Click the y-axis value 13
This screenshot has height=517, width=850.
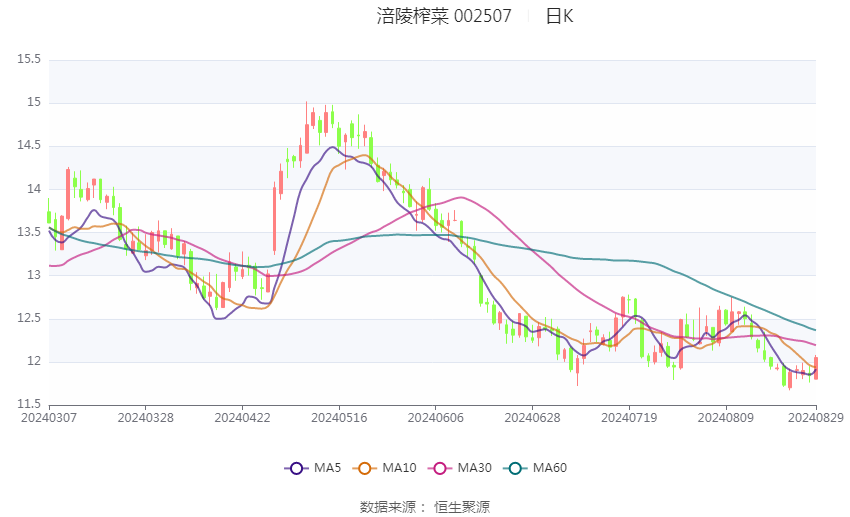point(34,275)
